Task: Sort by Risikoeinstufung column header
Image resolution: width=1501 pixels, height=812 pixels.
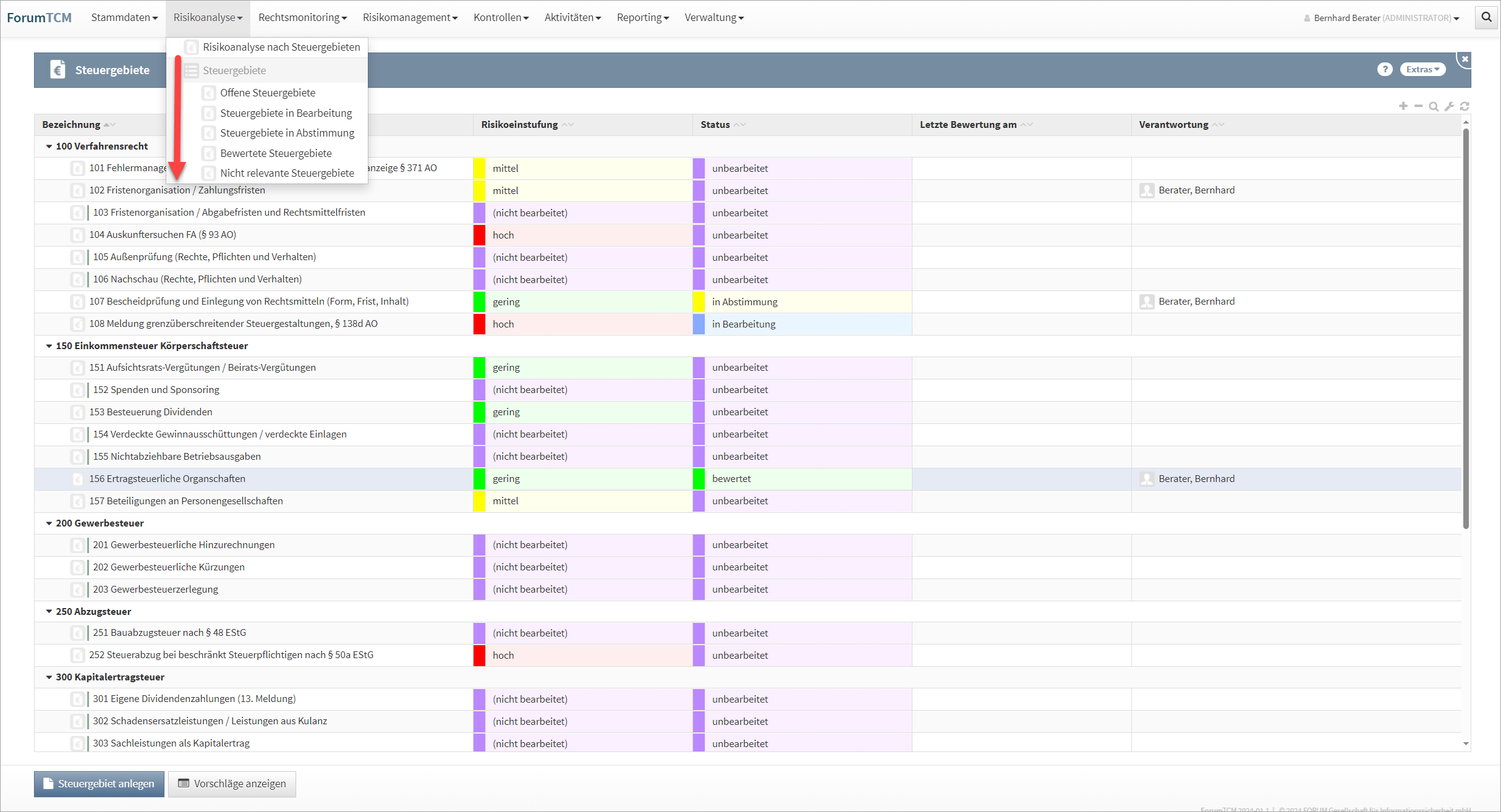Action: pyautogui.click(x=519, y=125)
